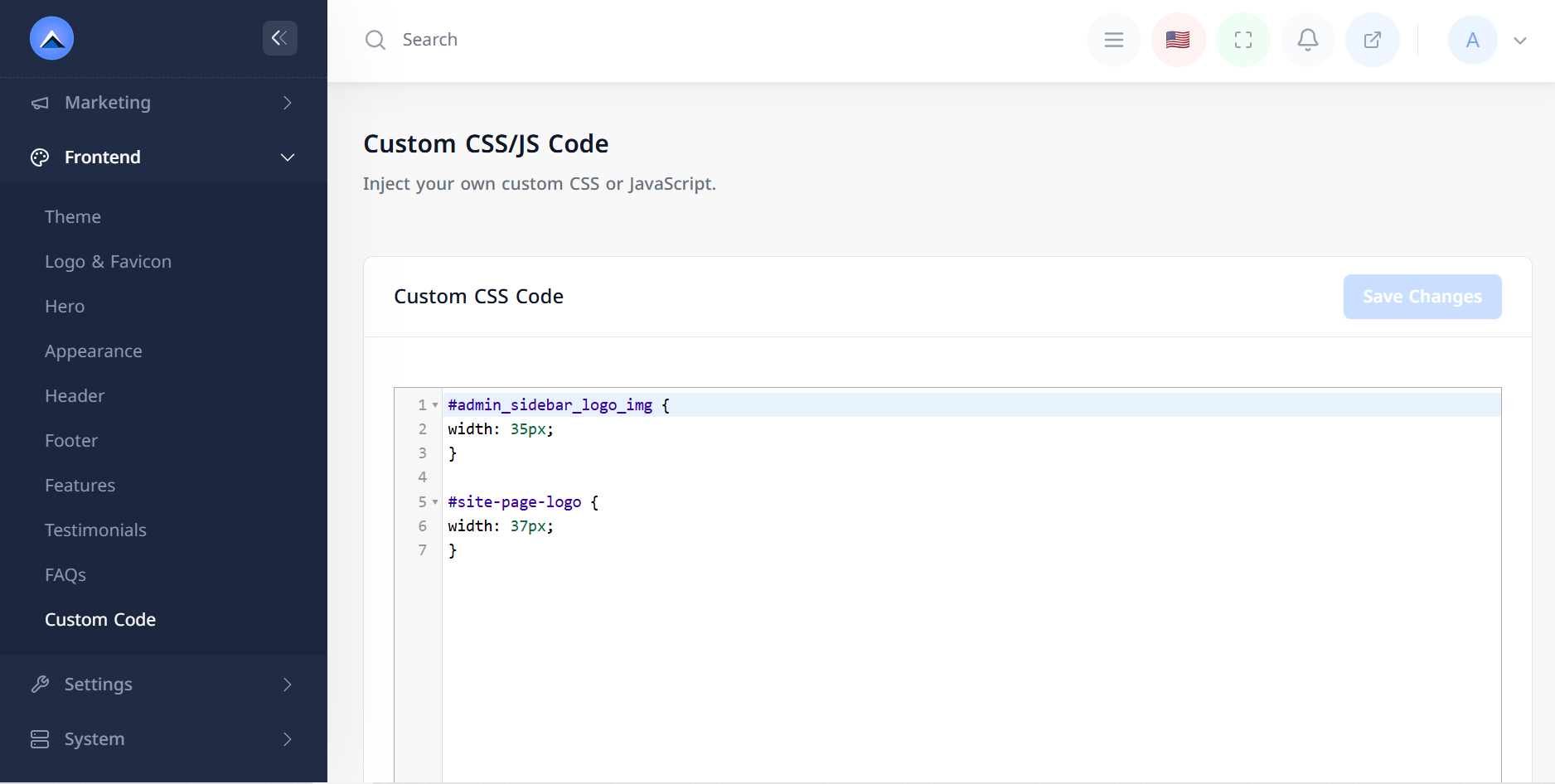The image size is (1555, 784).
Task: Click the Save Changes button
Action: (x=1422, y=297)
